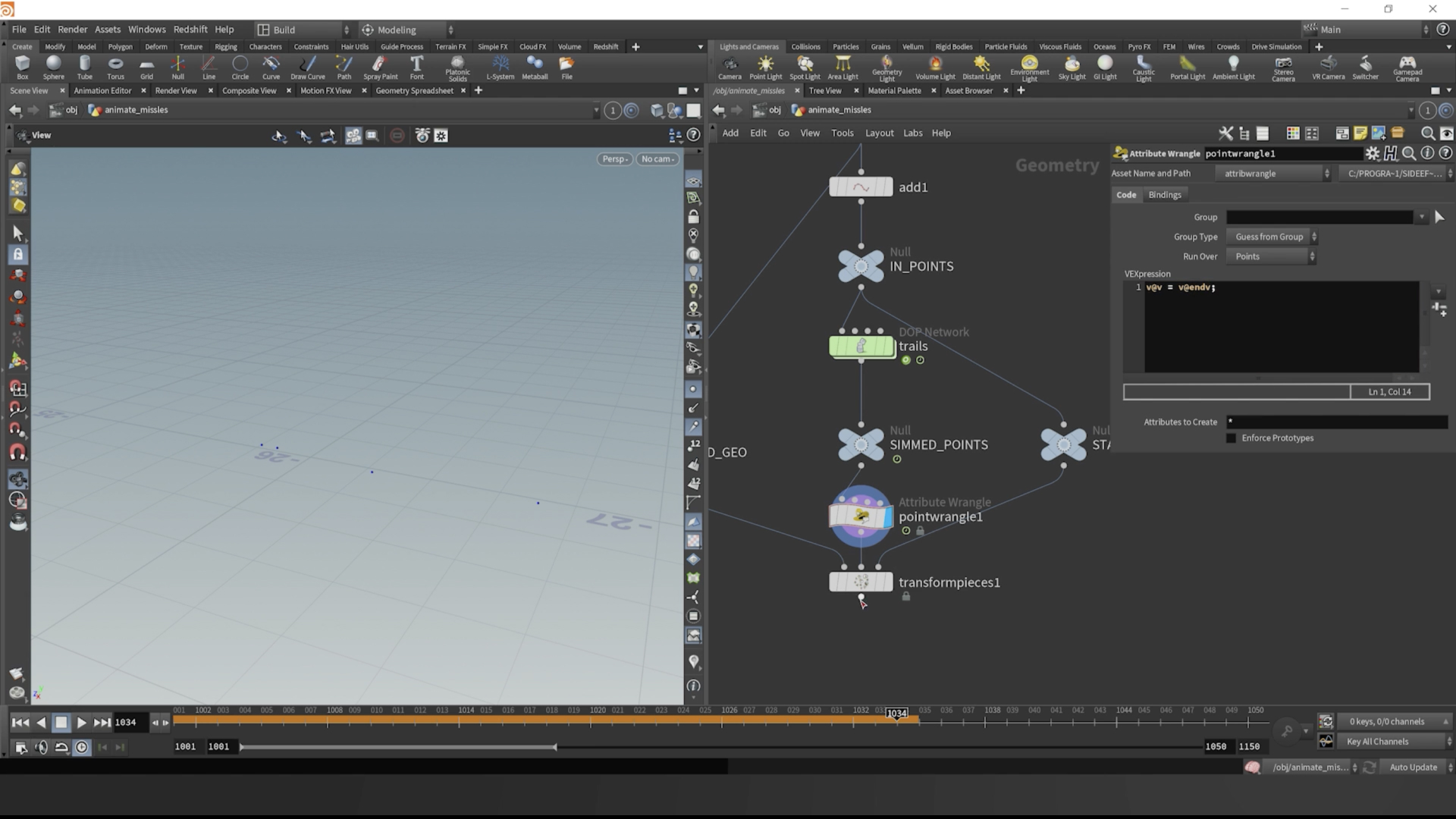Choose the Grid shelf tool
Screen dimensions: 1456x819
[x=146, y=67]
